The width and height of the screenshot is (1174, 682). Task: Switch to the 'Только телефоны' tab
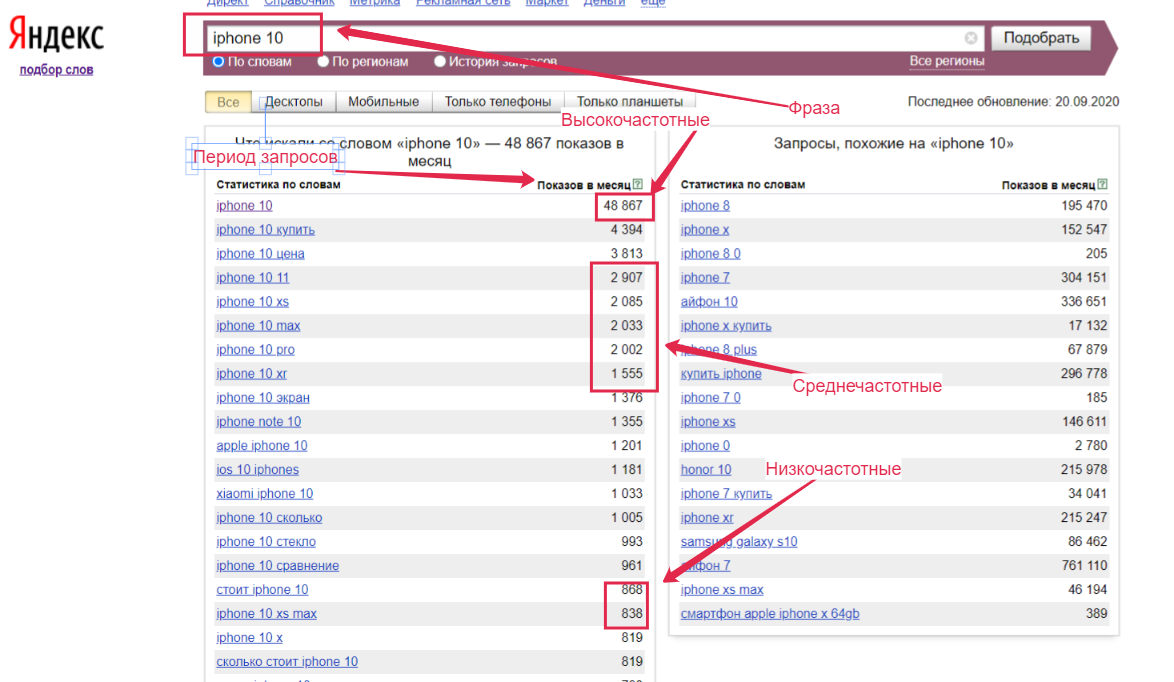pos(498,102)
